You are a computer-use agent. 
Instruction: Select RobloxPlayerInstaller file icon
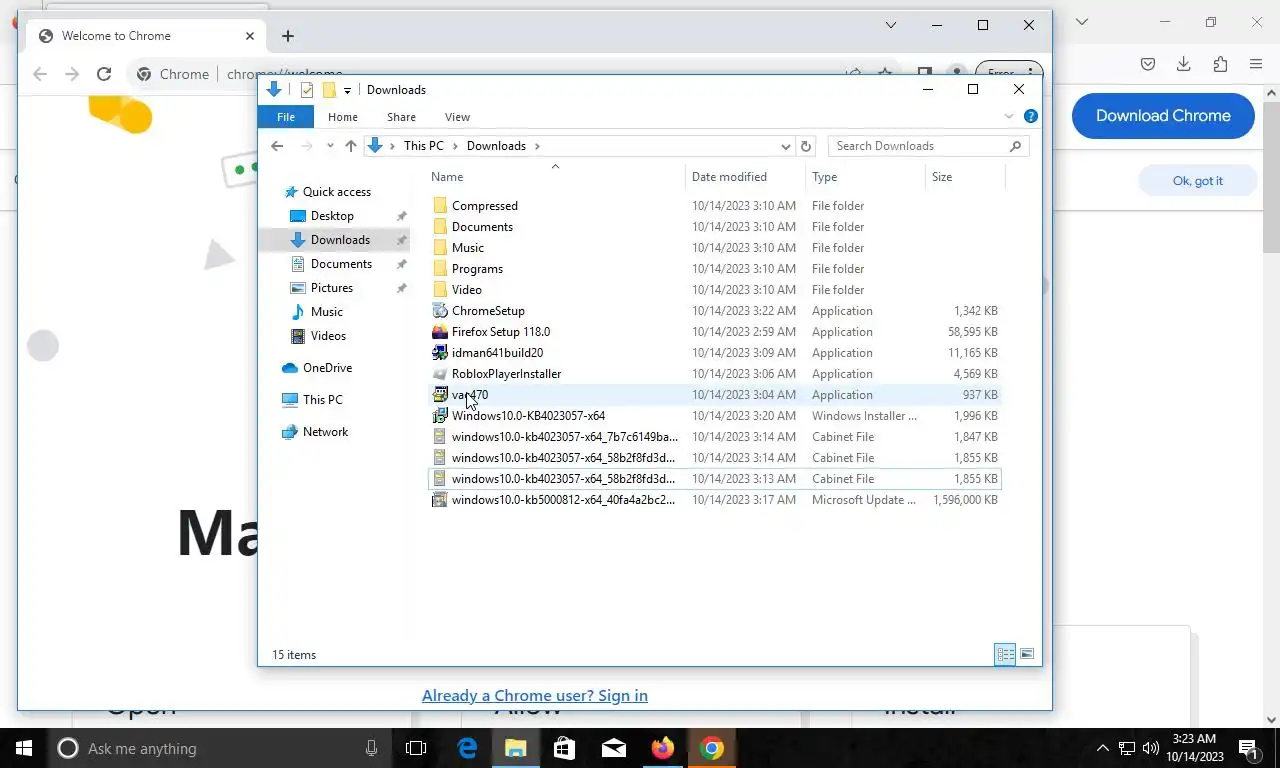coord(439,374)
